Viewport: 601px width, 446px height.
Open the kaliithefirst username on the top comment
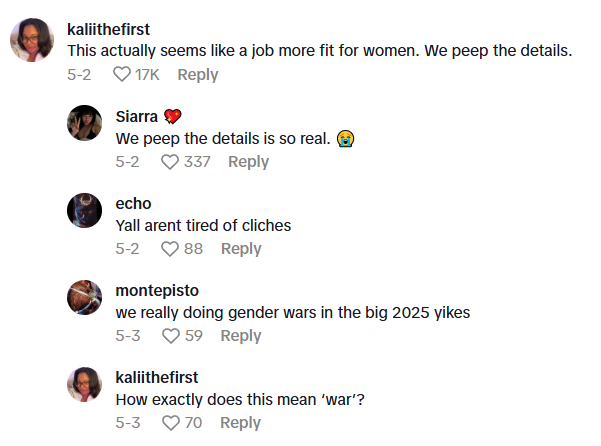(x=121, y=28)
